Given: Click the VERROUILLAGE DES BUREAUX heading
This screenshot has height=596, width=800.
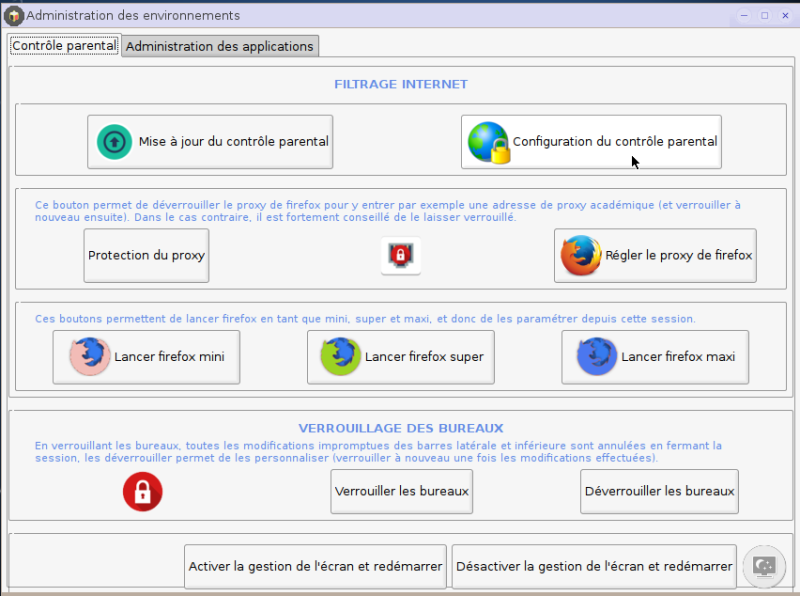Looking at the screenshot, I should [401, 428].
